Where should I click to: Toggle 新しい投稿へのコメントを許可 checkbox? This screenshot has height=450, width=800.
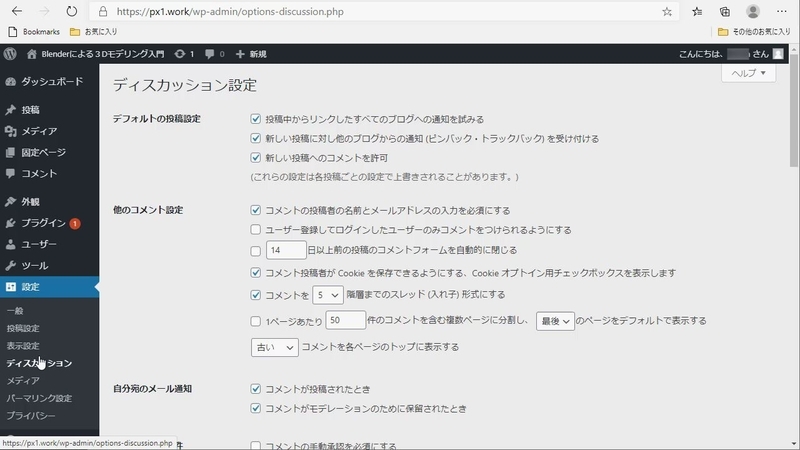[x=256, y=158]
